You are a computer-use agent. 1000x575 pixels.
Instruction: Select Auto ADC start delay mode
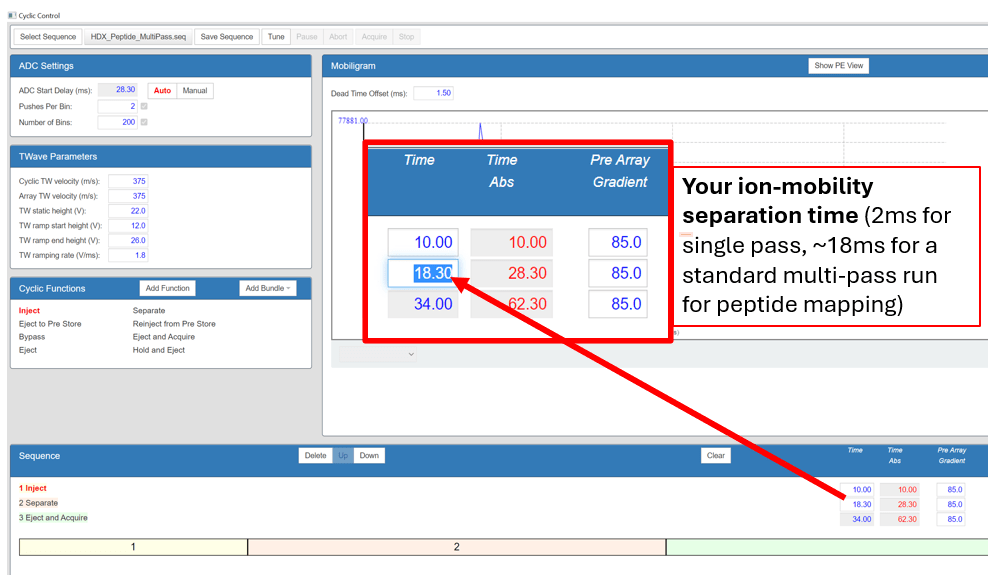pyautogui.click(x=162, y=91)
